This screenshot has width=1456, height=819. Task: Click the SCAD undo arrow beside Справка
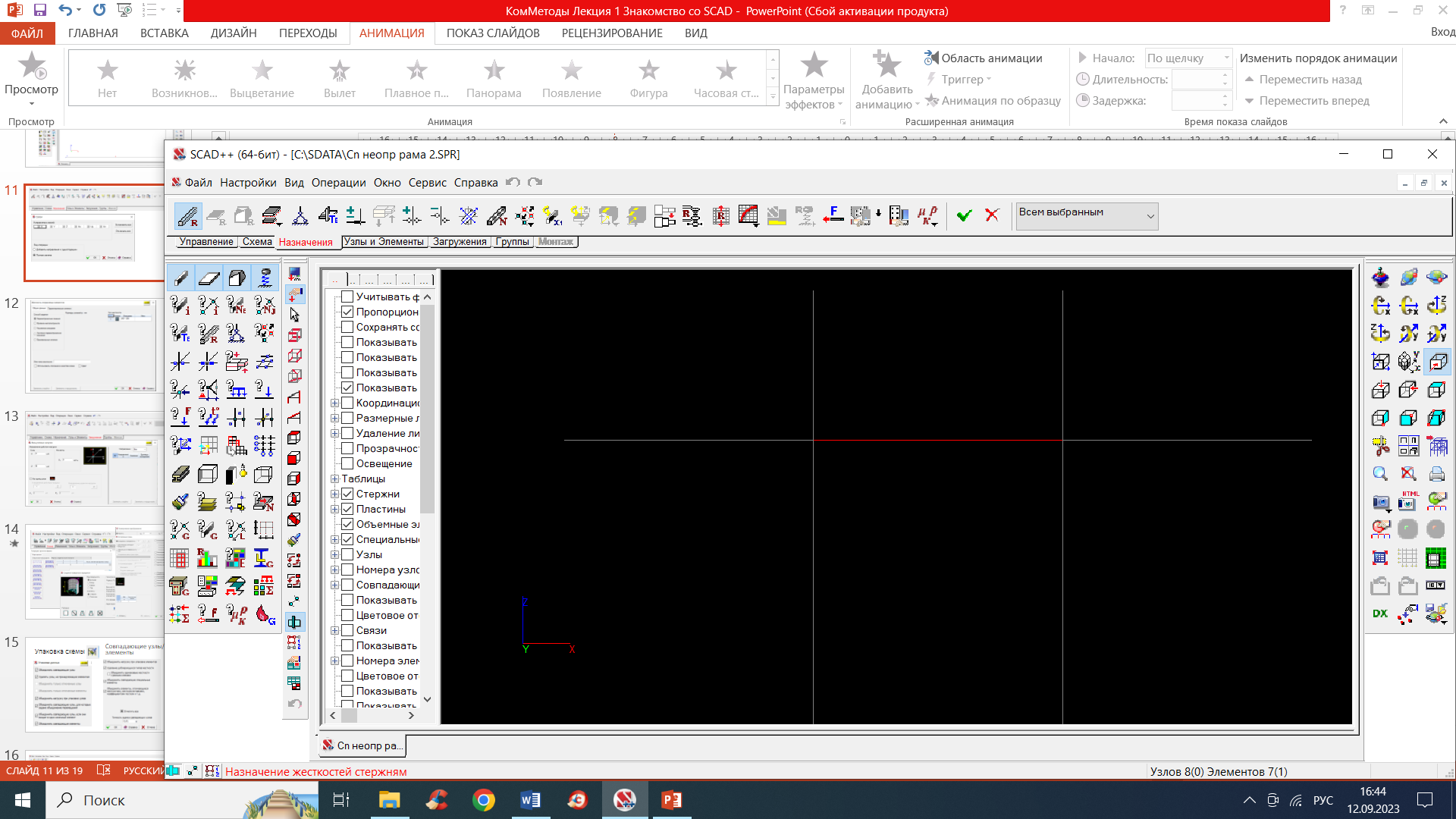[513, 182]
